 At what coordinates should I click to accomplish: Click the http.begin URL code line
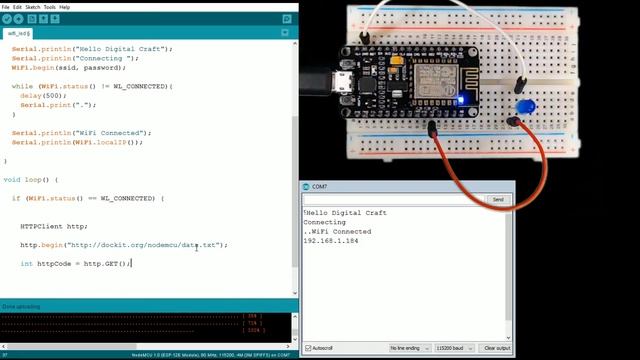coord(124,245)
